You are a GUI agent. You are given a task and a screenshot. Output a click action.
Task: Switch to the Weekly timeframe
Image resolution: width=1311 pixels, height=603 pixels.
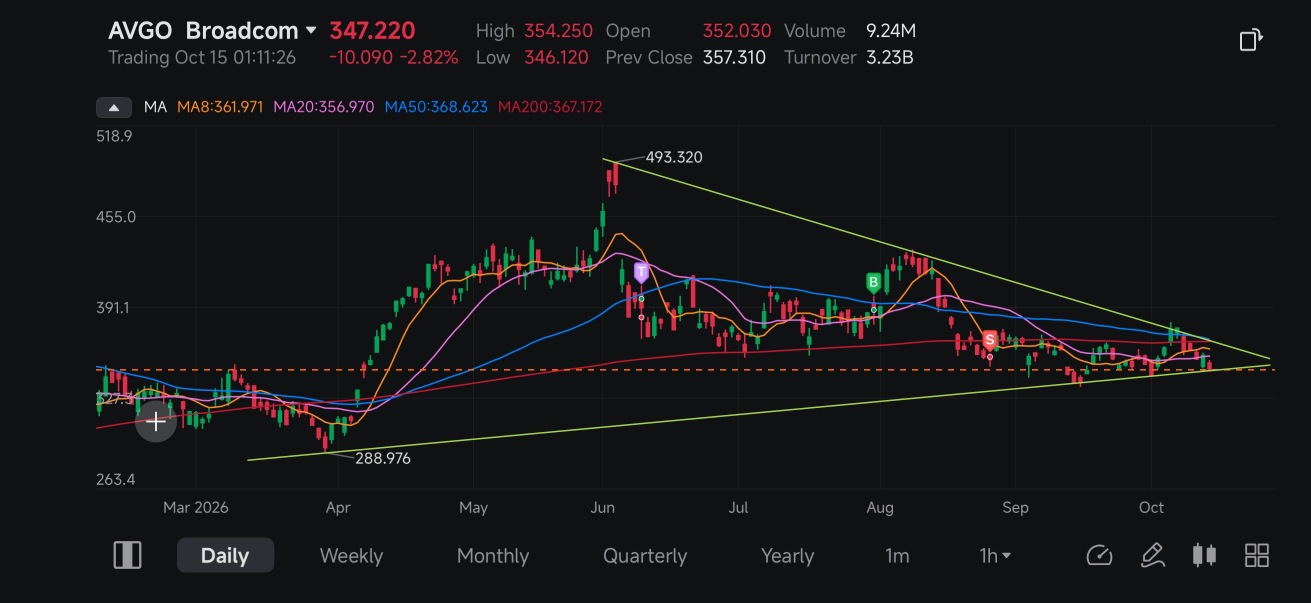[351, 555]
